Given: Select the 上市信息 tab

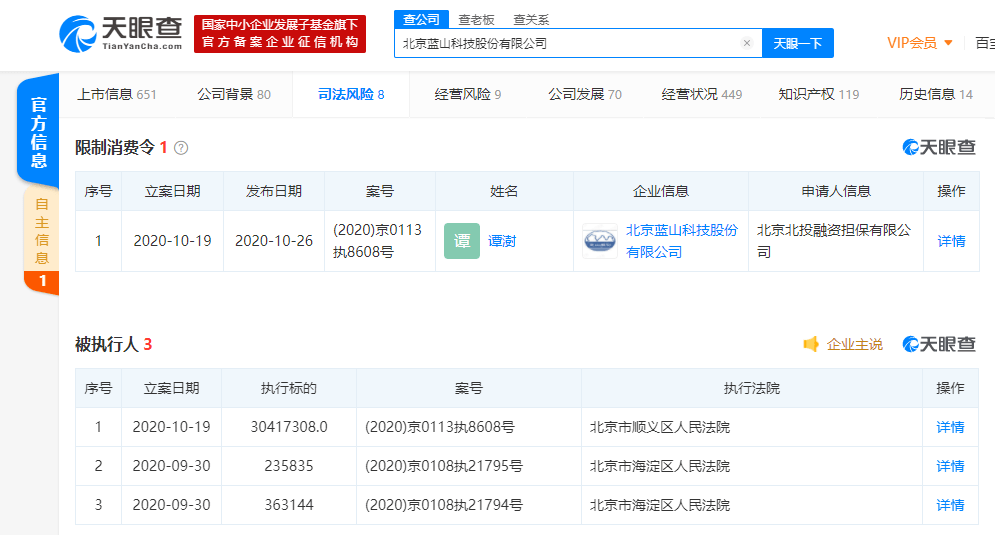Looking at the screenshot, I should point(117,94).
